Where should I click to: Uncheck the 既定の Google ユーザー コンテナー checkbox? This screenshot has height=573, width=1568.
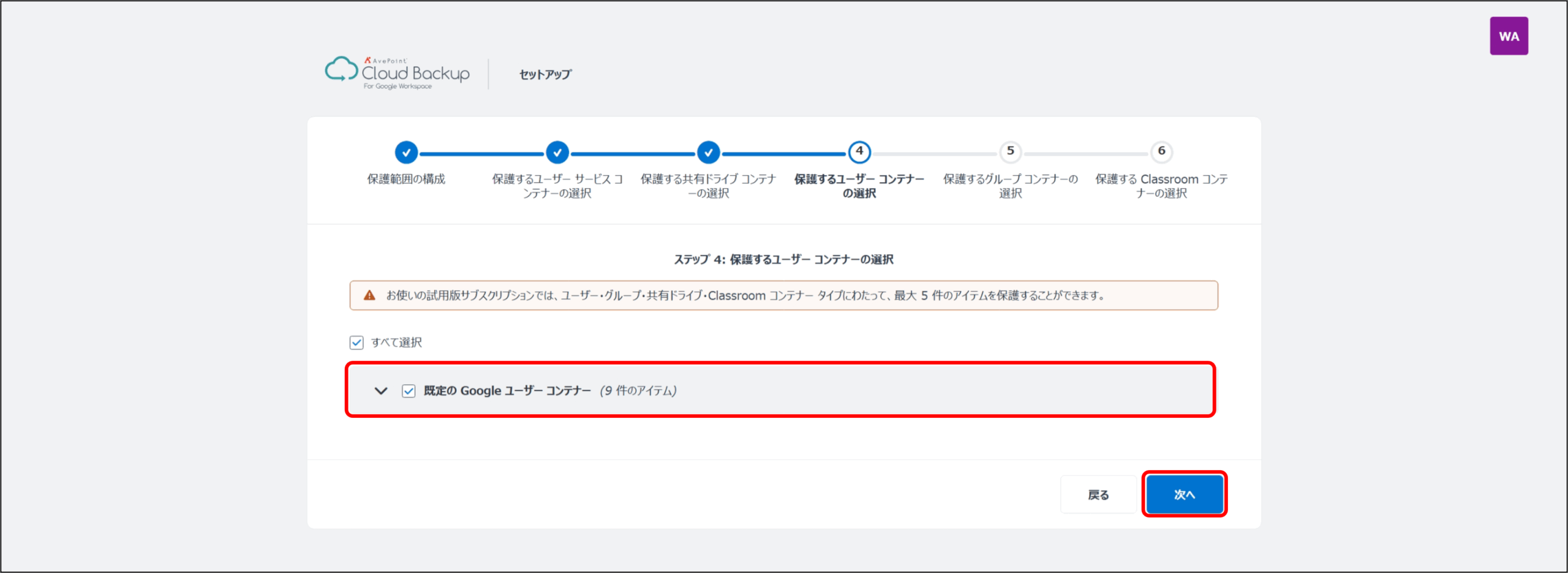(x=409, y=391)
